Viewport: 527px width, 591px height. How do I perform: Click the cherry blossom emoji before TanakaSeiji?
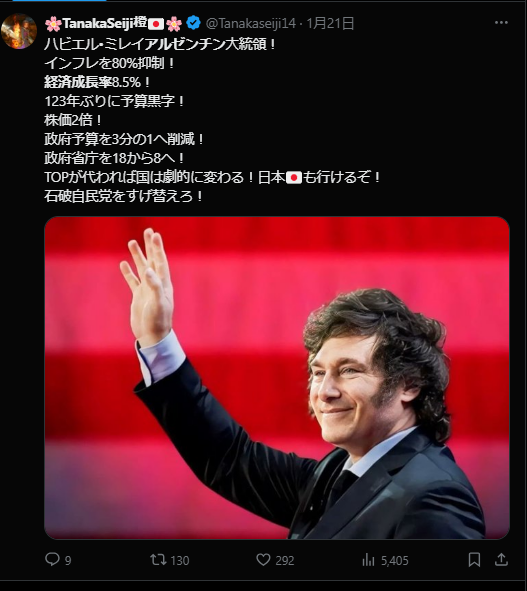[x=53, y=24]
